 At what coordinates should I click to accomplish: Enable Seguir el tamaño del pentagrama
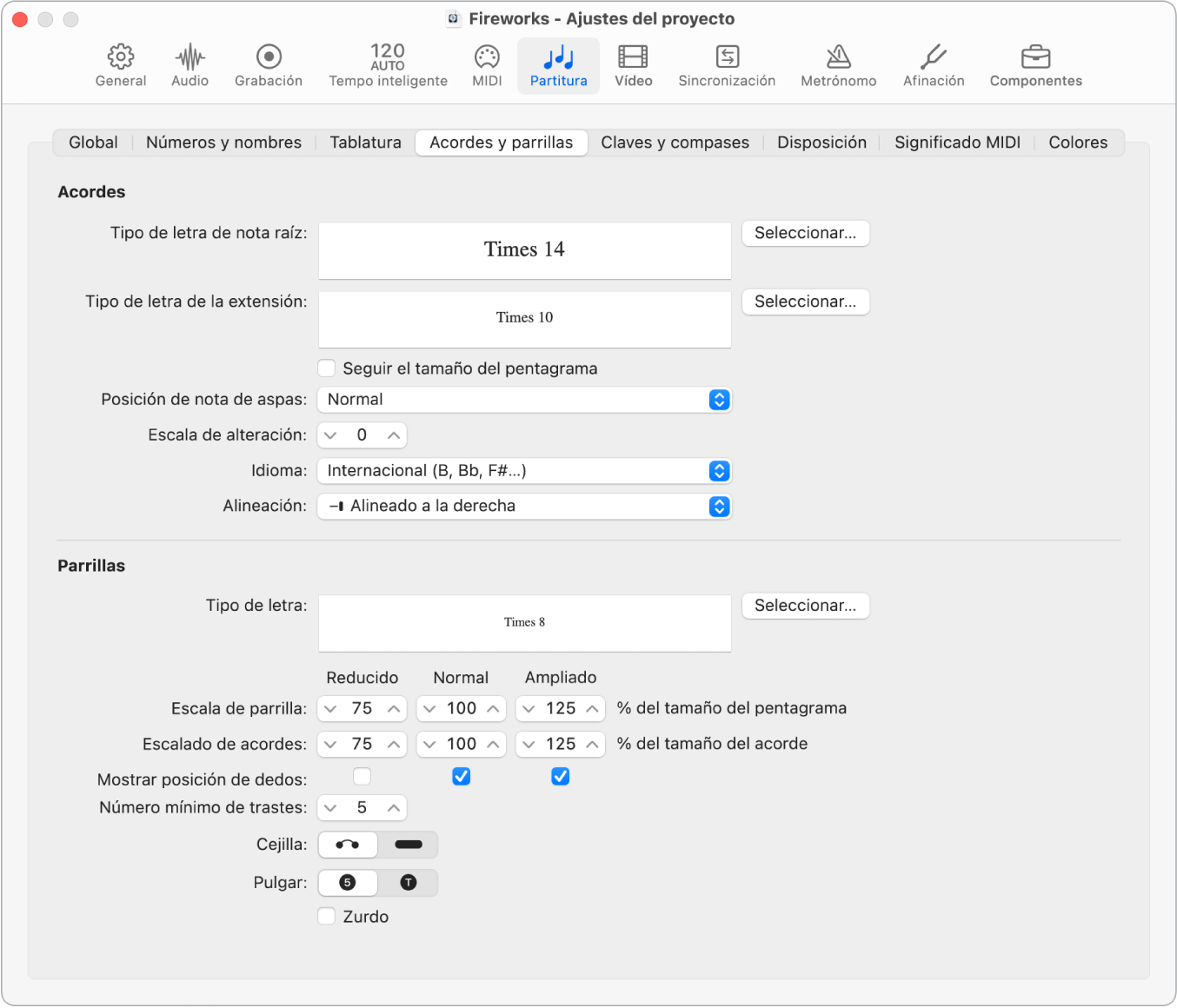(327, 368)
